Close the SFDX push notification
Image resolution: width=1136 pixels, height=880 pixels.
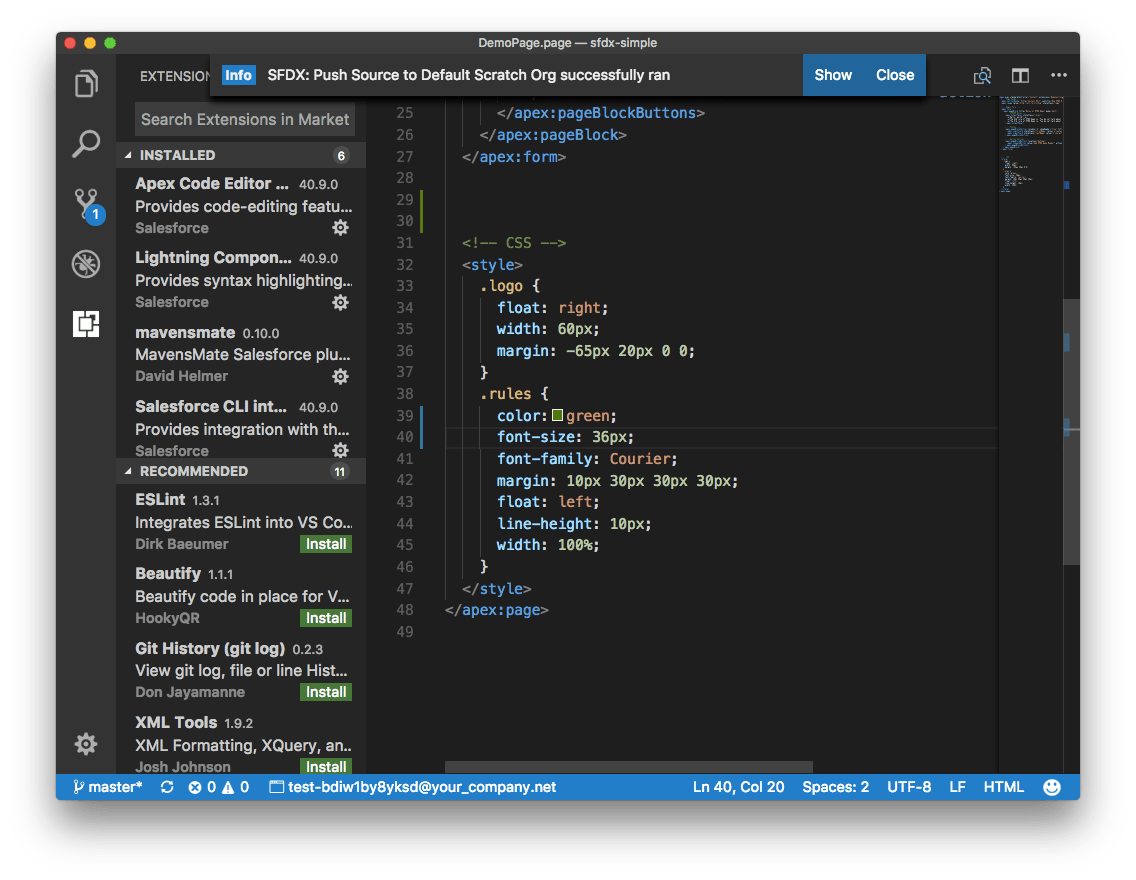coord(895,75)
